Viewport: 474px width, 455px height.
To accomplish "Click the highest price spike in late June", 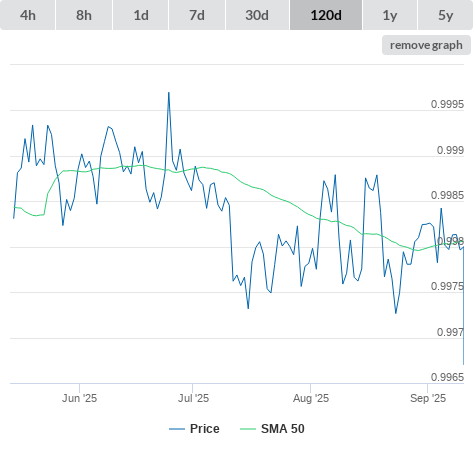I will (169, 93).
